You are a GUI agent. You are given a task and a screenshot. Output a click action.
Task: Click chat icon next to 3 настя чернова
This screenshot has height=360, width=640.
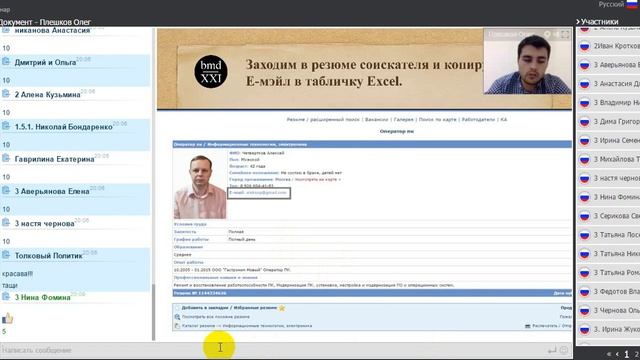tap(6, 223)
